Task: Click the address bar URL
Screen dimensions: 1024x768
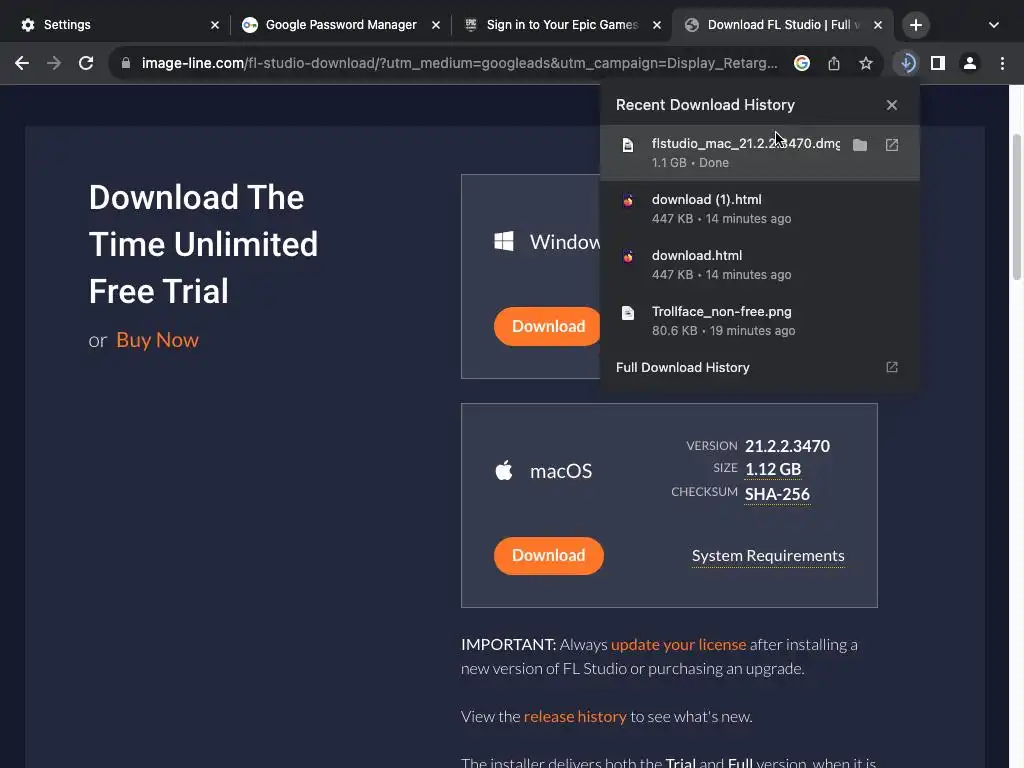Action: [x=459, y=63]
